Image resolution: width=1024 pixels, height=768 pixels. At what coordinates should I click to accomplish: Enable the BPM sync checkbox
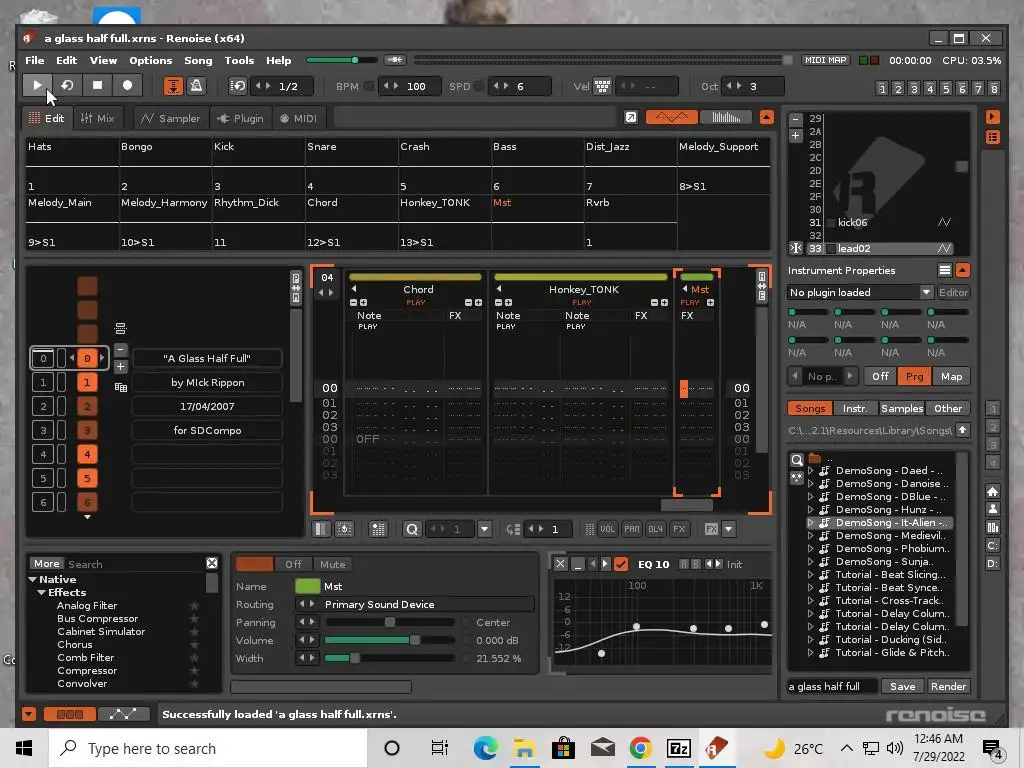pyautogui.click(x=369, y=86)
